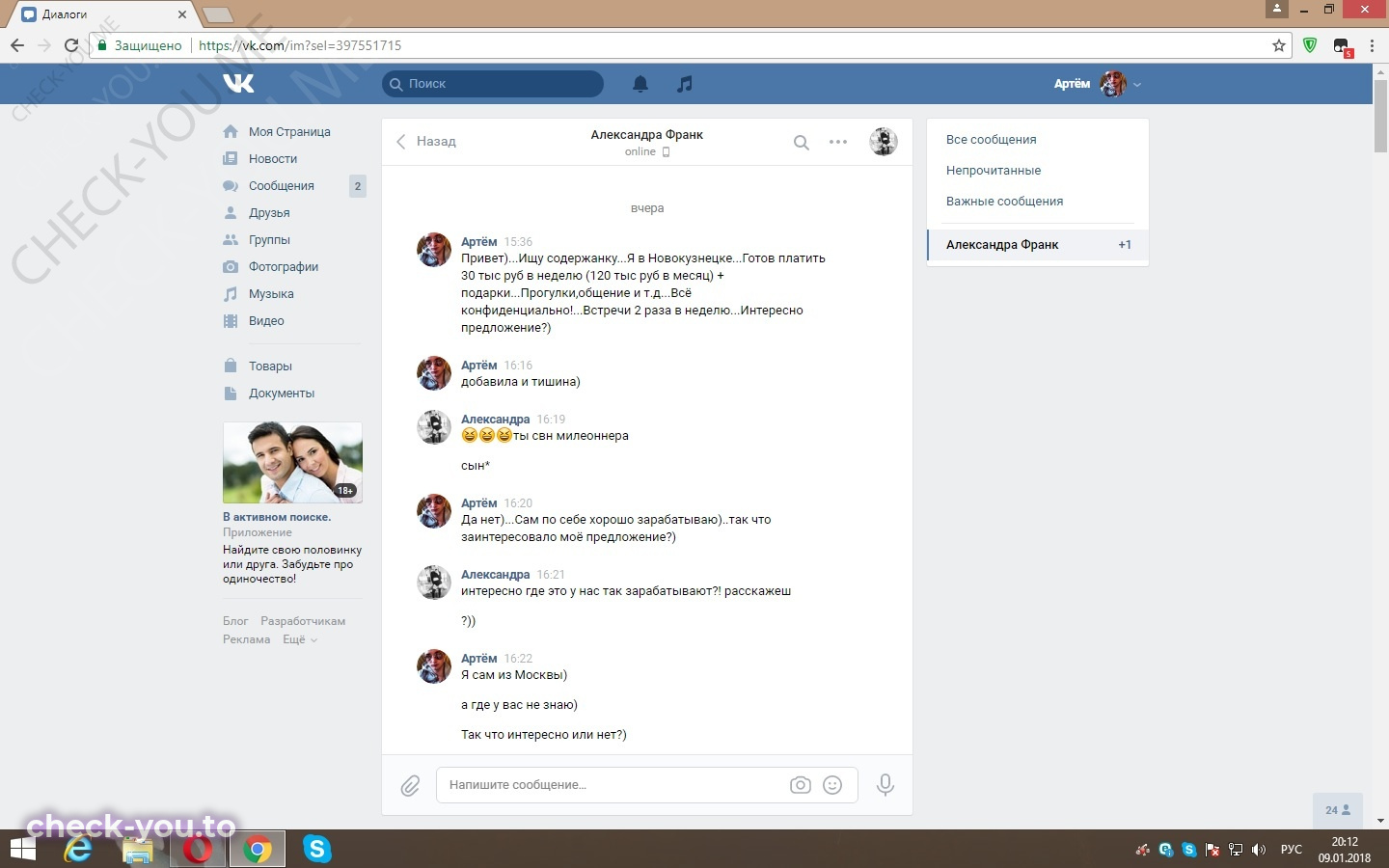
Task: Open Музыка in sidebar
Action: pos(271,294)
